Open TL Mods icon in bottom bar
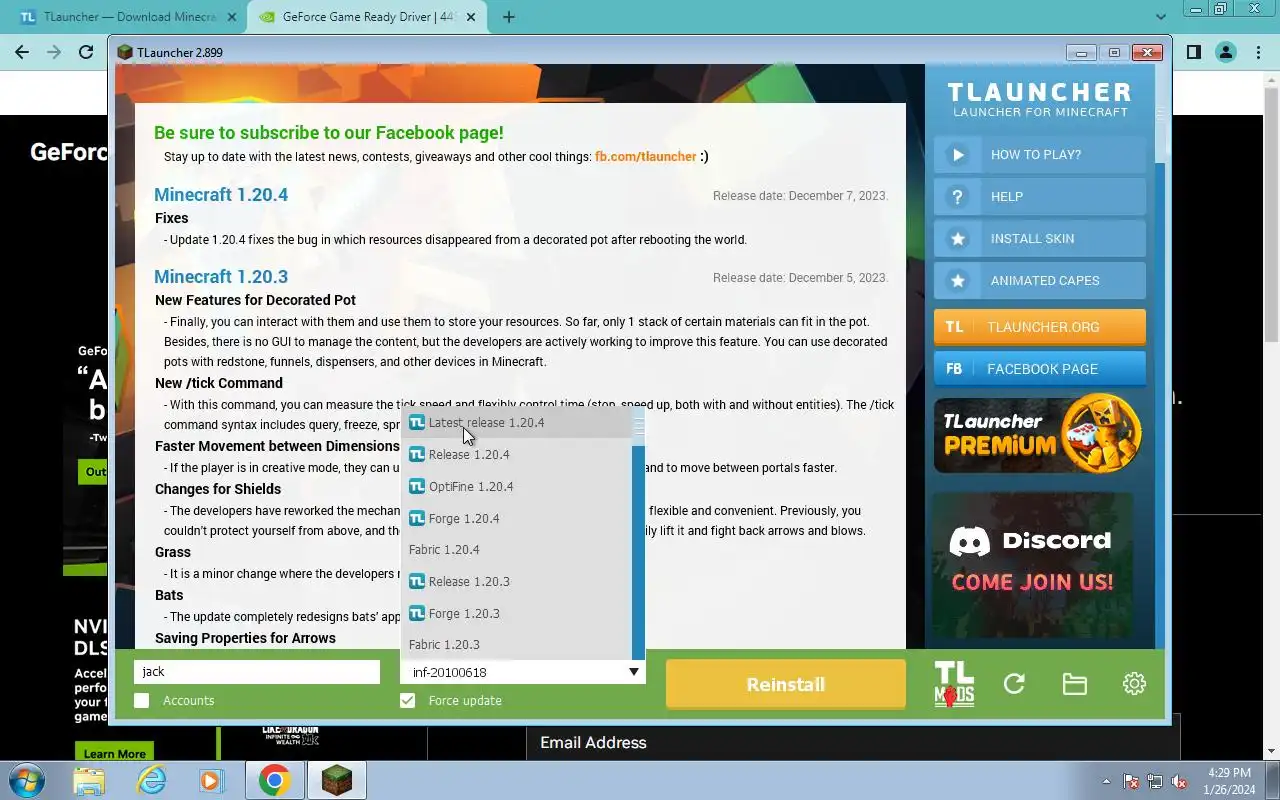Screen dimensions: 1280x800 pos(953,684)
